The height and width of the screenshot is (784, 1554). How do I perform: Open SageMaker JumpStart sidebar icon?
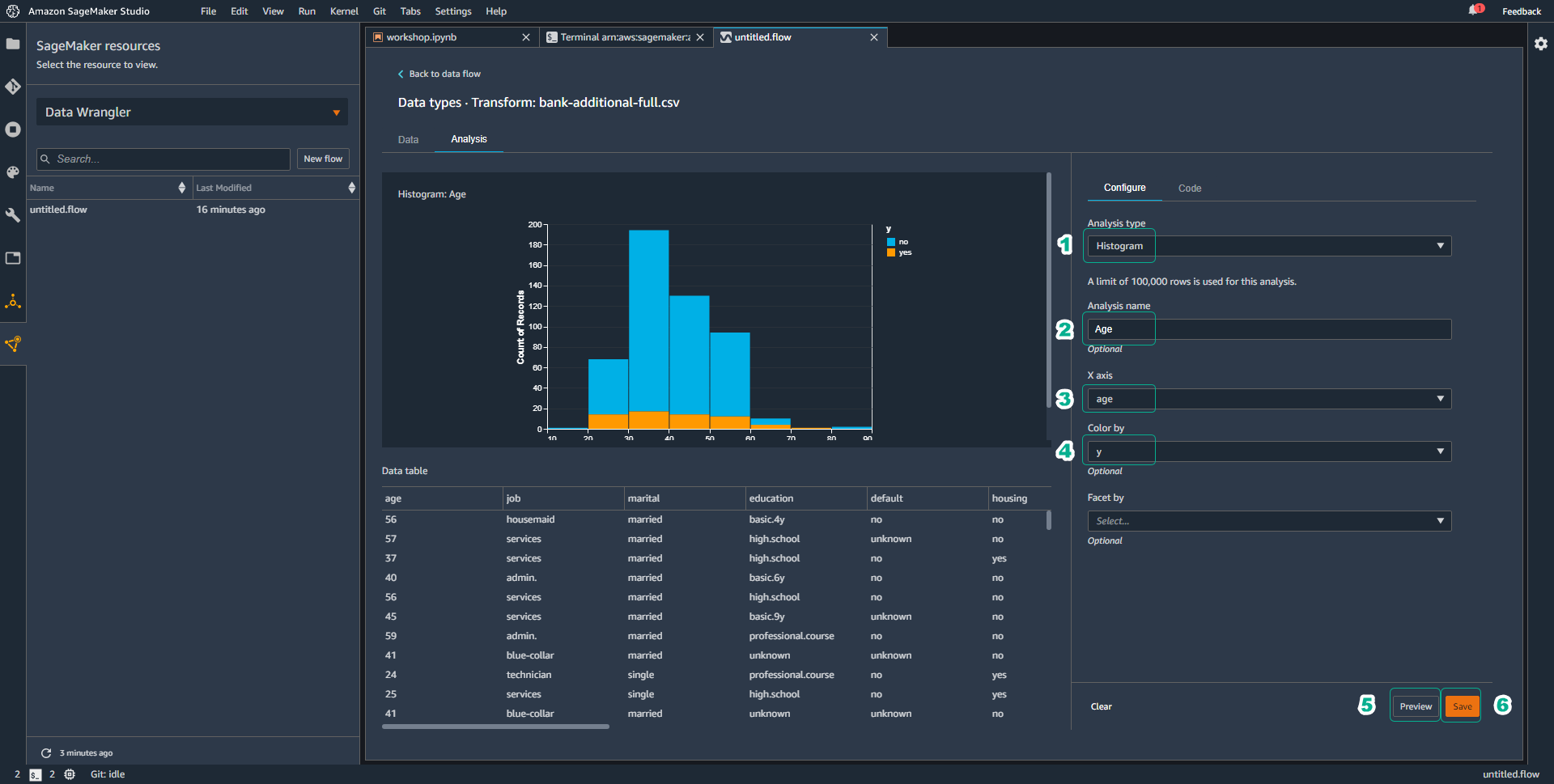[x=13, y=302]
